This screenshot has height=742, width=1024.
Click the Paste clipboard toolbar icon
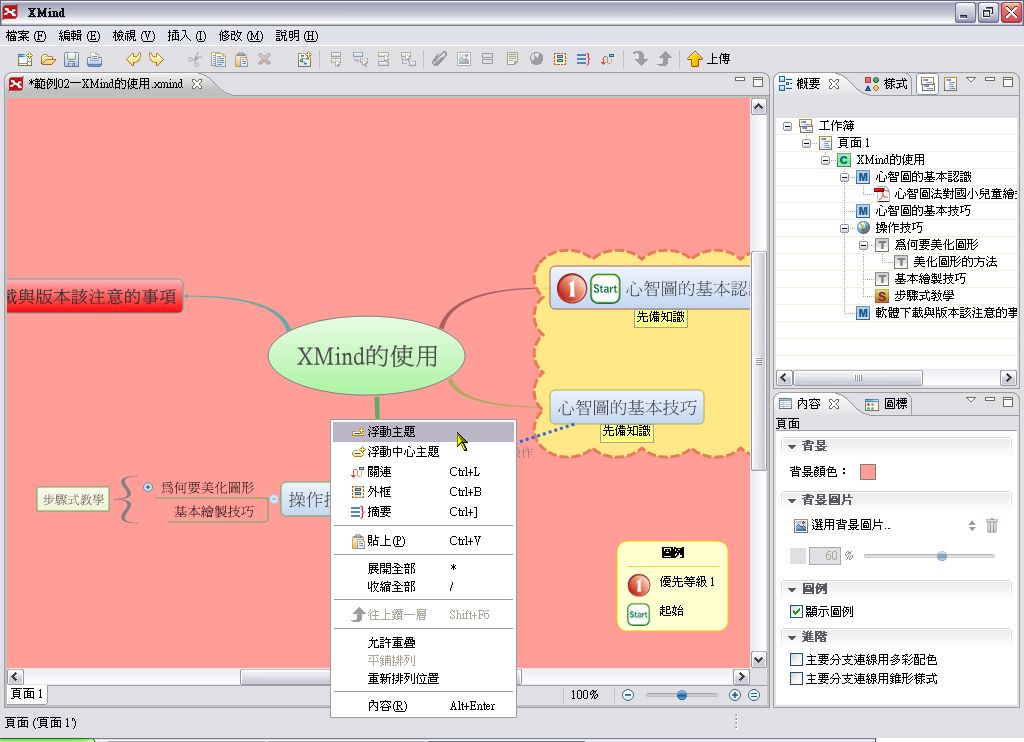[x=241, y=59]
